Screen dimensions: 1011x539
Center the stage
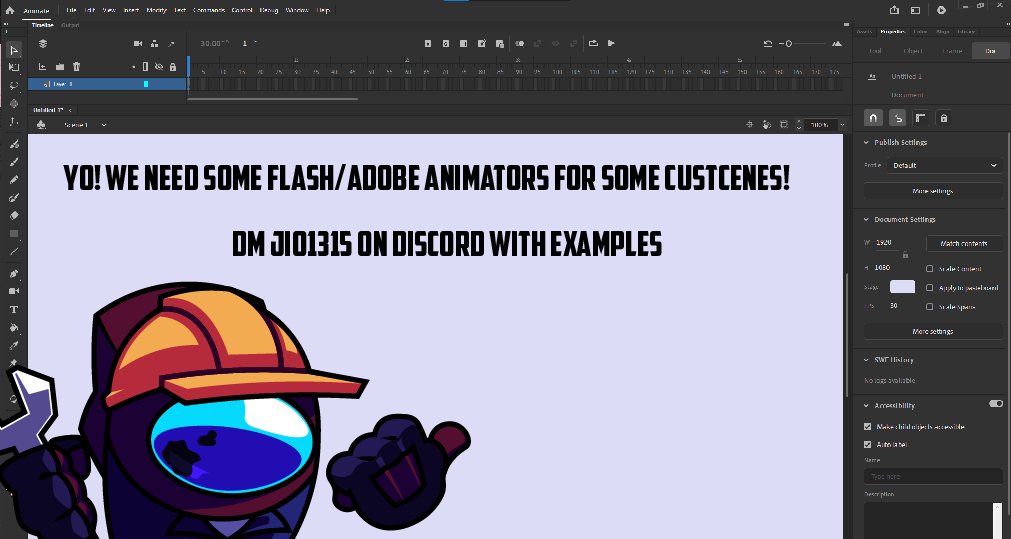pos(749,124)
